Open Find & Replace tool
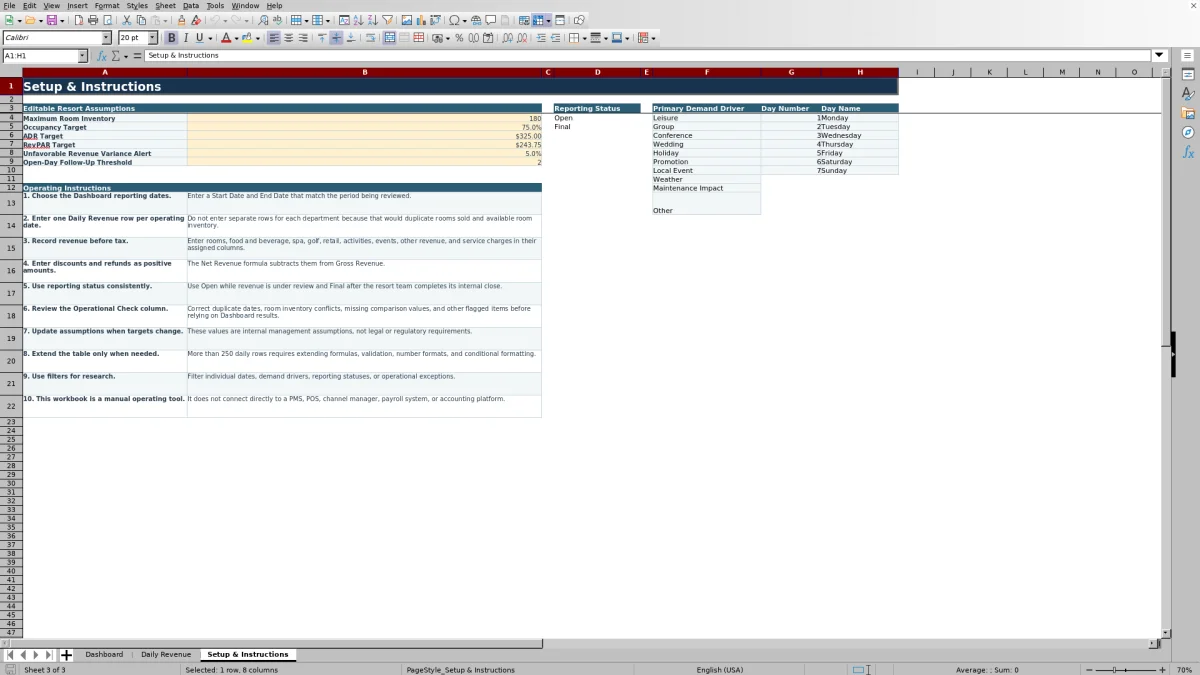The height and width of the screenshot is (675, 1200). [x=263, y=20]
